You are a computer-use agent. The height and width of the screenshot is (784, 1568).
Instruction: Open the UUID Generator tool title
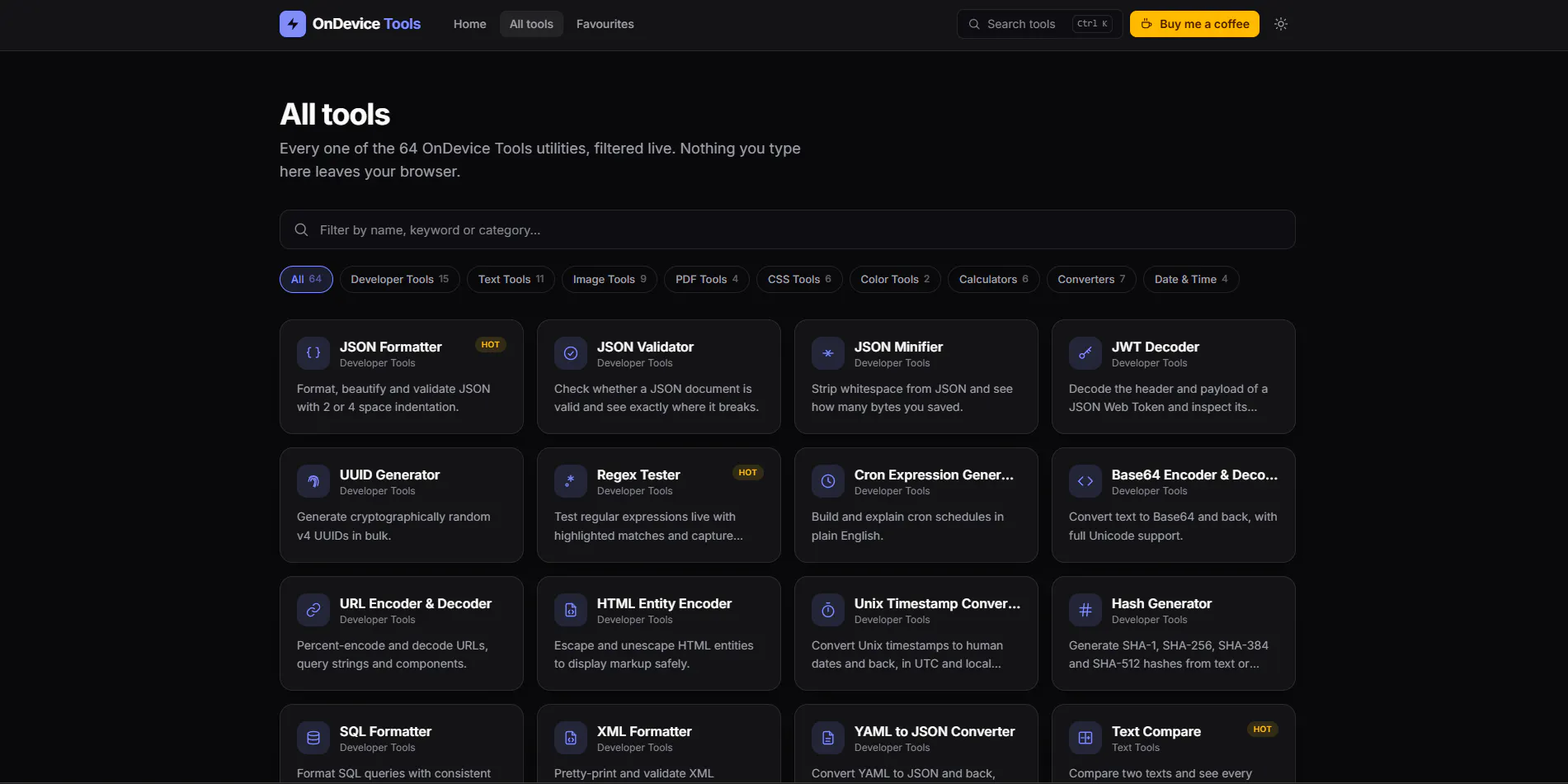pyautogui.click(x=389, y=475)
